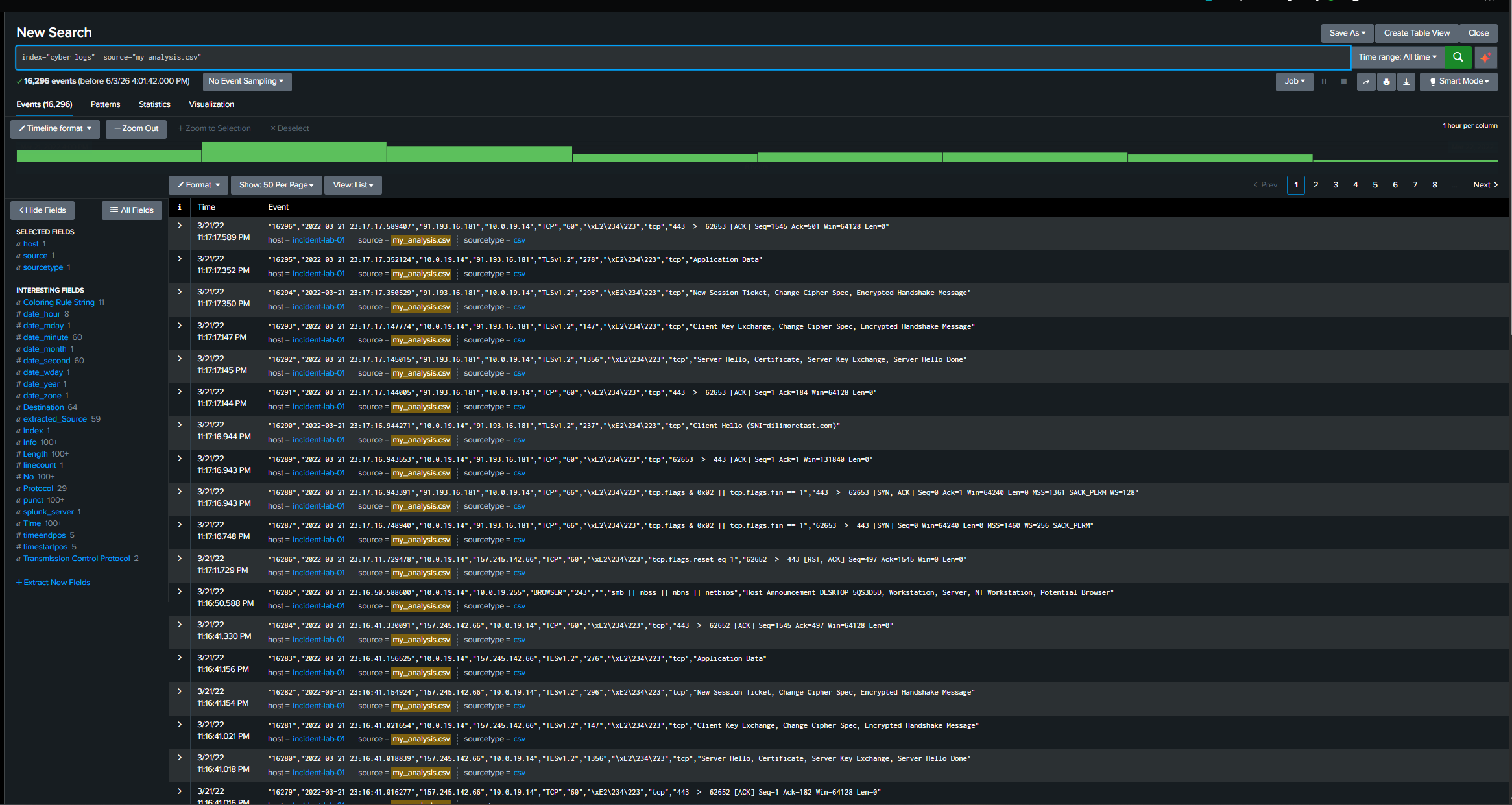The height and width of the screenshot is (805, 1512).
Task: Select the first timeline histogram column
Action: pyautogui.click(x=109, y=156)
